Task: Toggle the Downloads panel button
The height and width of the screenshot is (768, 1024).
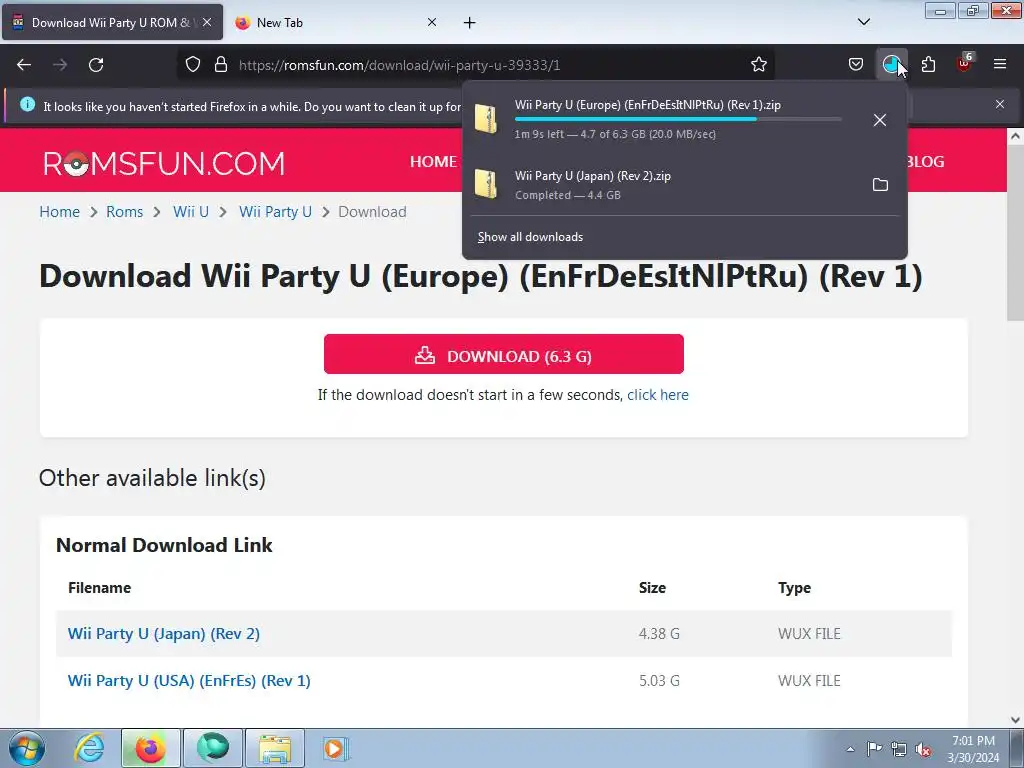Action: 891,65
